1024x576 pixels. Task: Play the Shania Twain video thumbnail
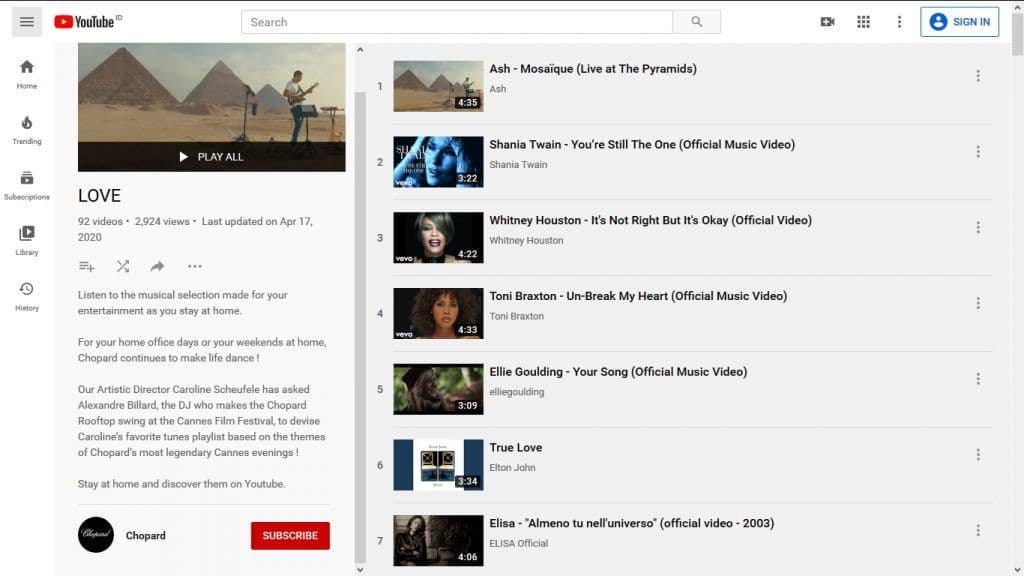tap(438, 162)
